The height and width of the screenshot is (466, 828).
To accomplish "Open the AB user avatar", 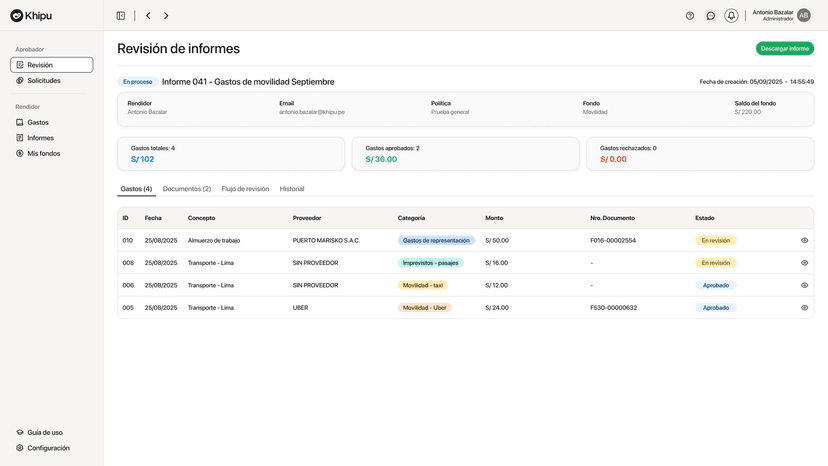I will (x=804, y=16).
